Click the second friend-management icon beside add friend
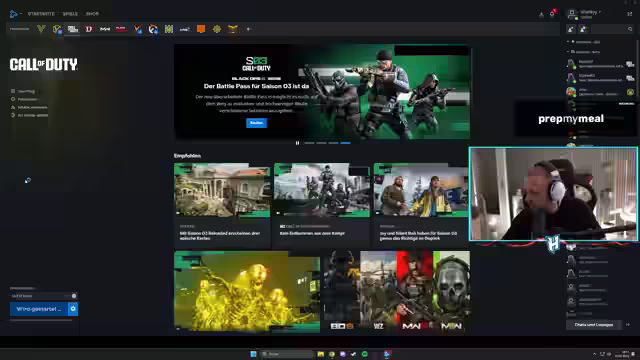 coord(583,29)
